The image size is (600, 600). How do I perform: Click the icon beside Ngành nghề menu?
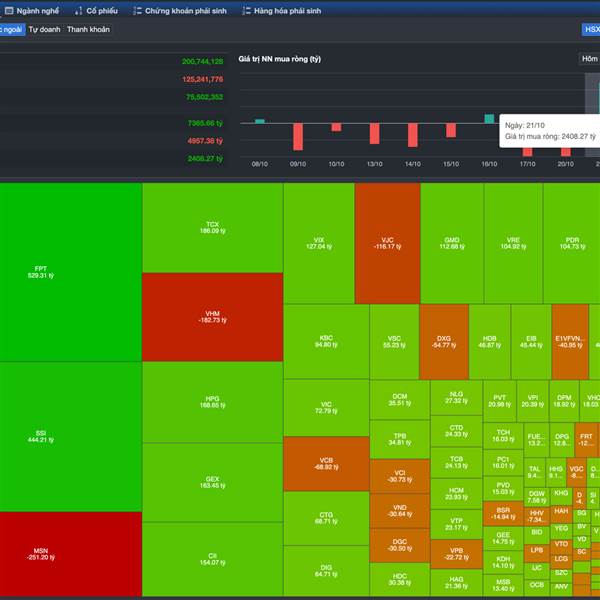coord(8,10)
